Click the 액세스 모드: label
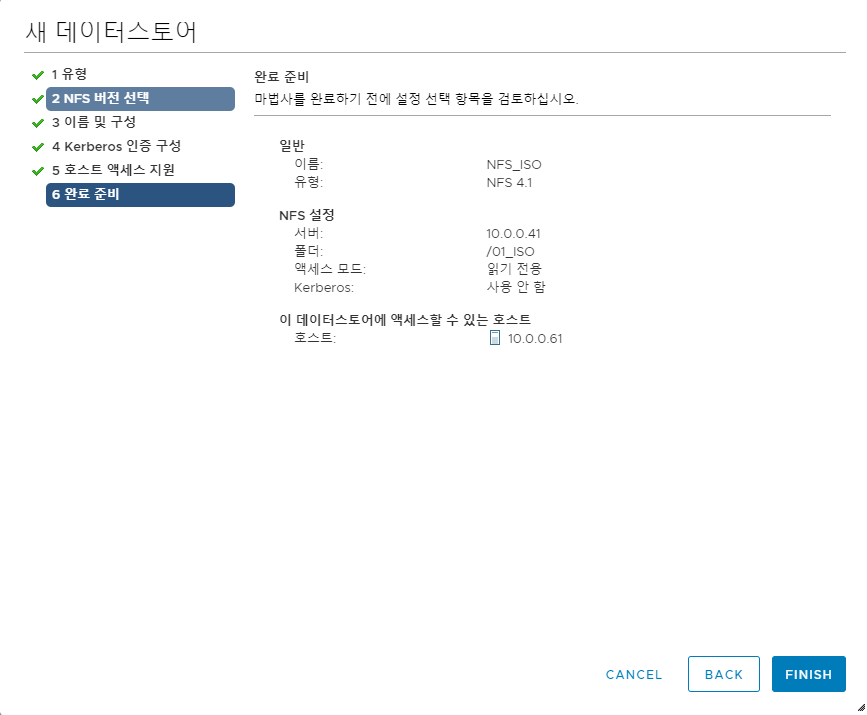867x715 pixels. point(330,269)
